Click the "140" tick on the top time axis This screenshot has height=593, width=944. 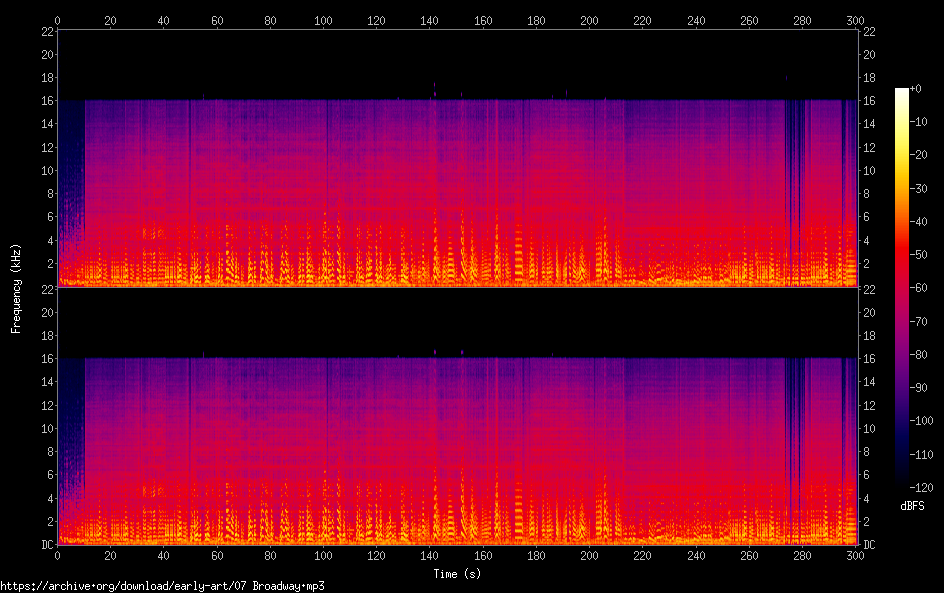(x=429, y=20)
